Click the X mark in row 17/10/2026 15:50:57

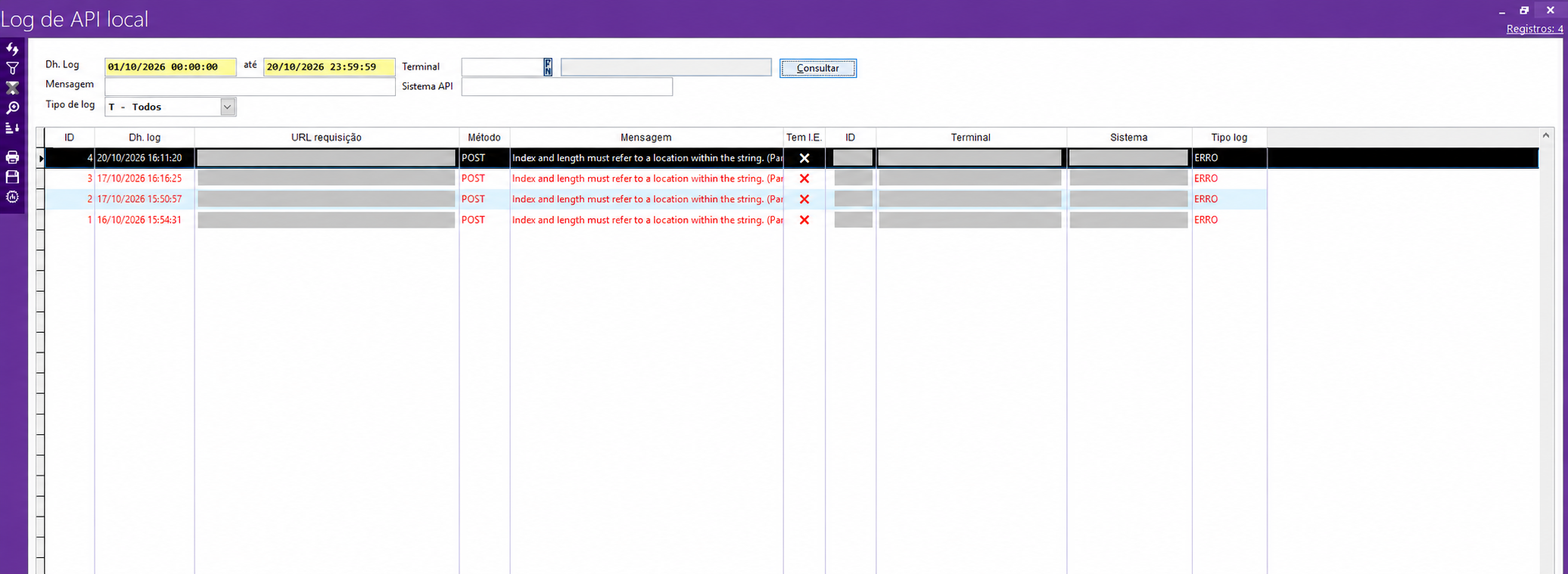pos(804,199)
